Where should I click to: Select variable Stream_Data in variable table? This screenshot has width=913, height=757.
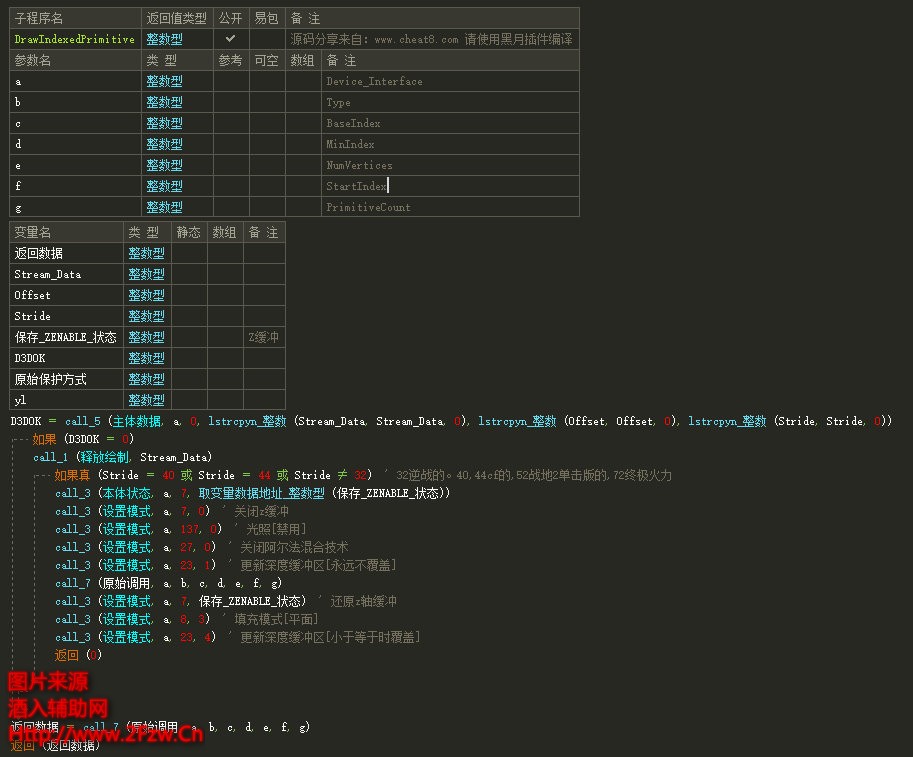tap(48, 274)
